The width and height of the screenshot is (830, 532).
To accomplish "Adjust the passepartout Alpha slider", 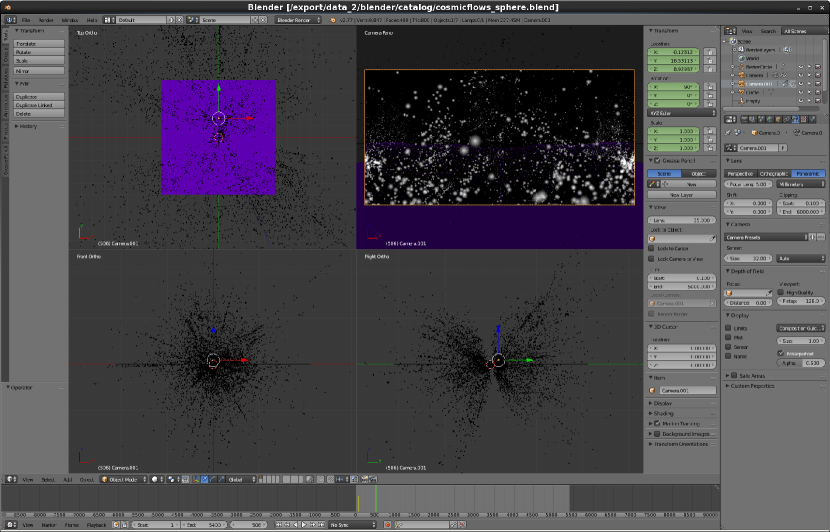I will (801, 362).
